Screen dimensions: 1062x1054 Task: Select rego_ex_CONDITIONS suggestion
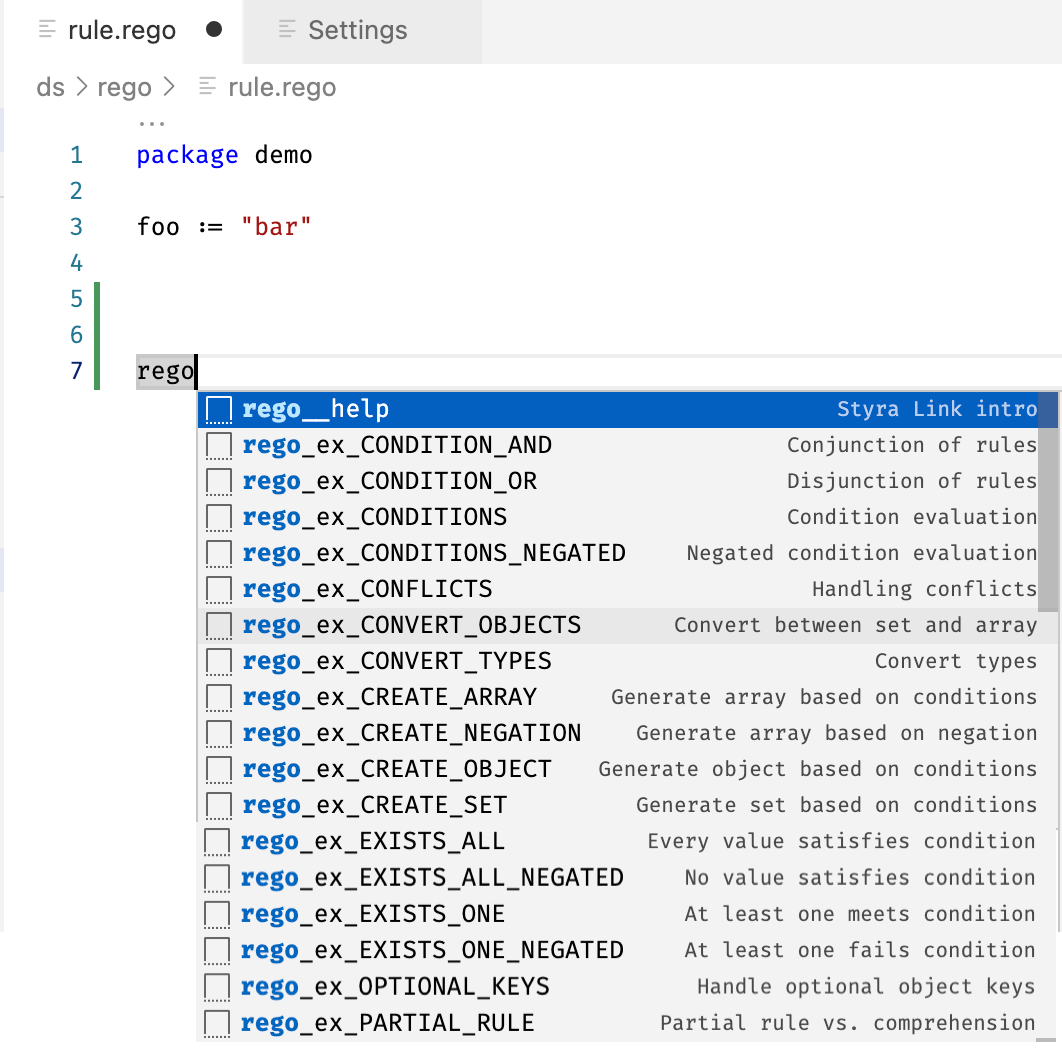coord(627,517)
